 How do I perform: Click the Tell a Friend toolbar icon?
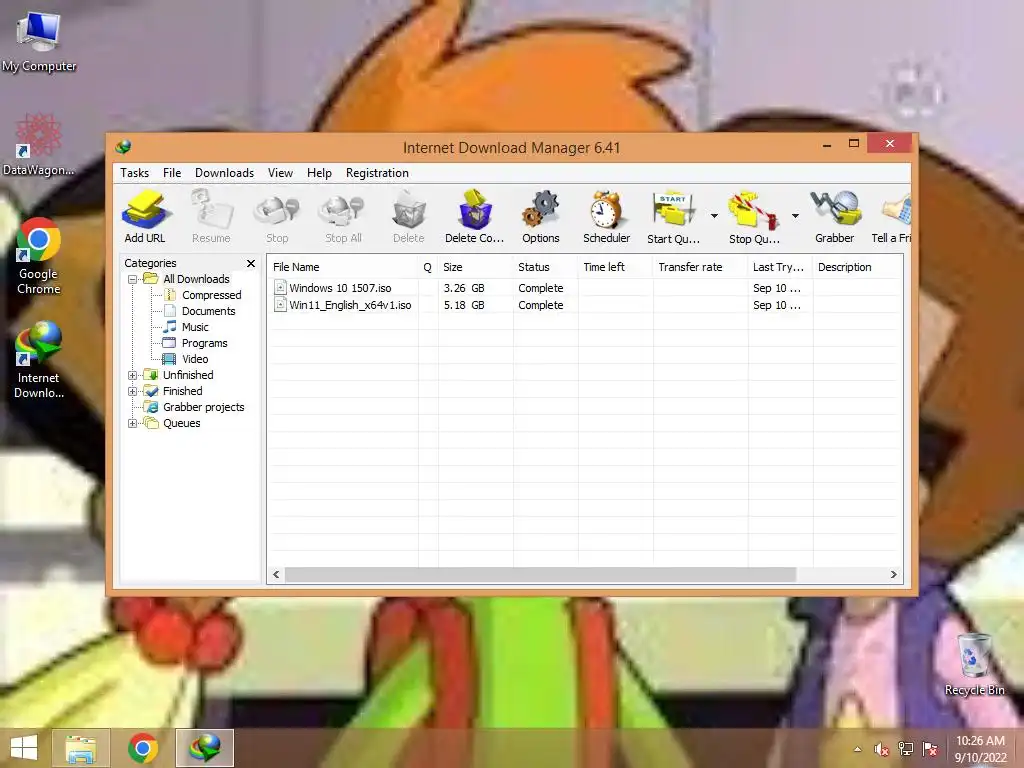coord(892,217)
